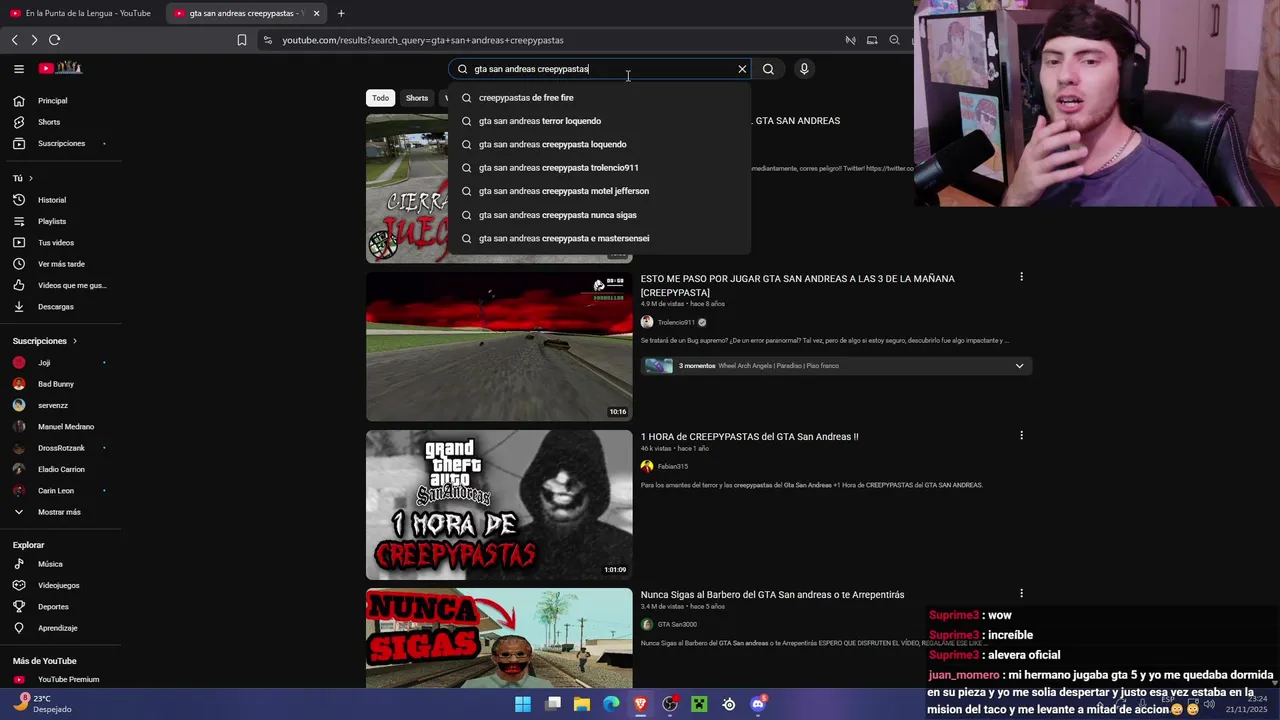
Task: Click the search magnifier button
Action: (768, 69)
